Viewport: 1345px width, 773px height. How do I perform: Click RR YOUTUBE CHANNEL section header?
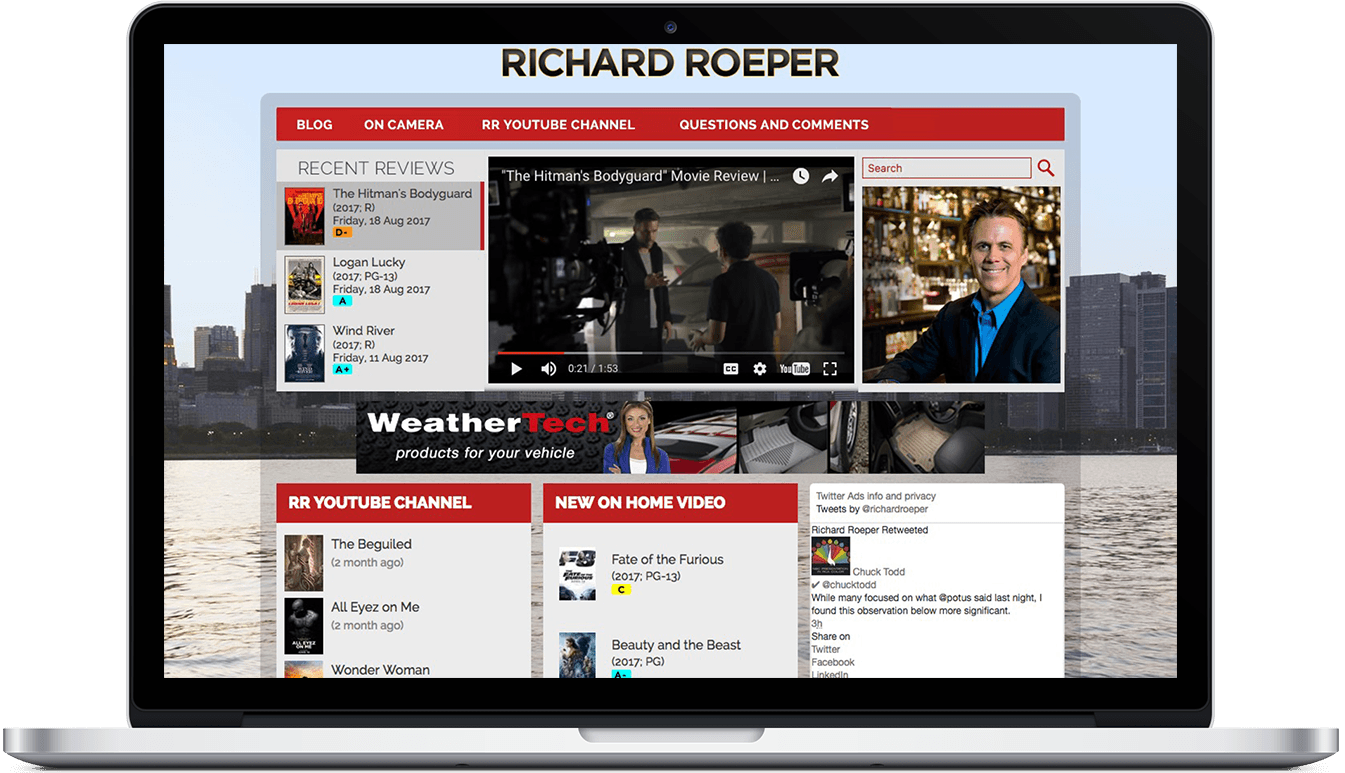(x=380, y=502)
